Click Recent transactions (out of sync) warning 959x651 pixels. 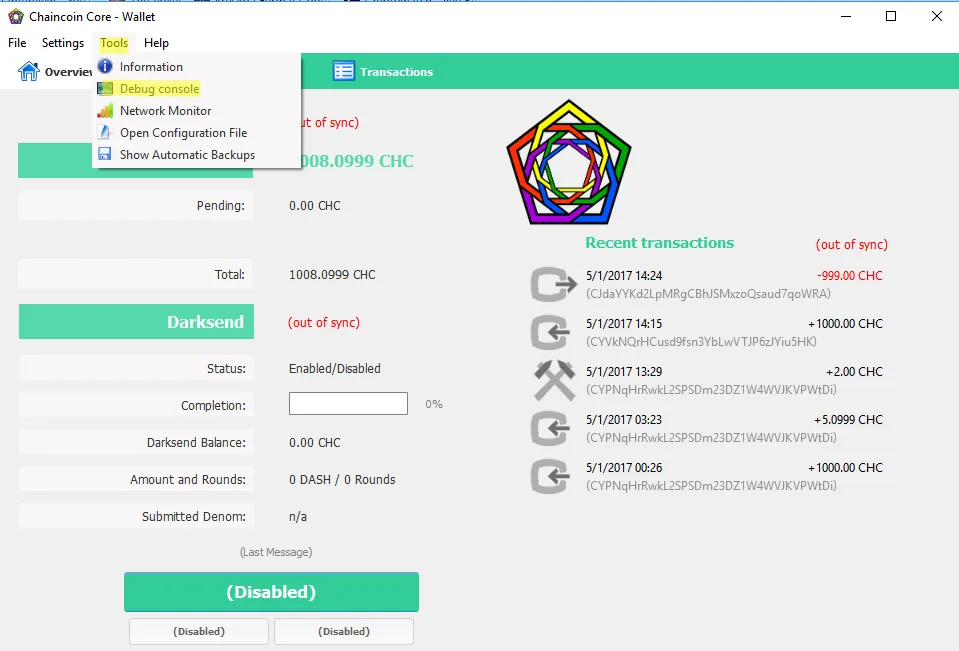(x=851, y=245)
